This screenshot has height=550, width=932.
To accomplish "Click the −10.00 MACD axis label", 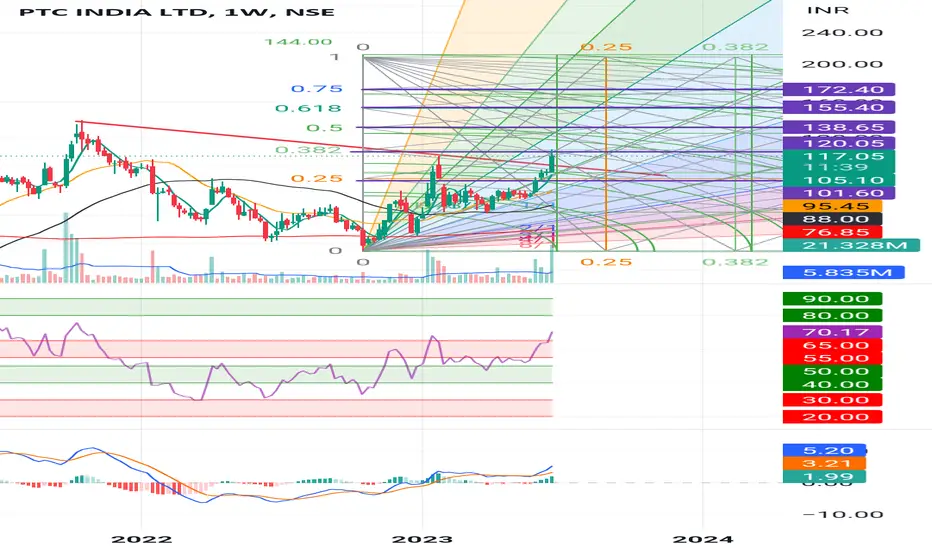I will coord(842,514).
